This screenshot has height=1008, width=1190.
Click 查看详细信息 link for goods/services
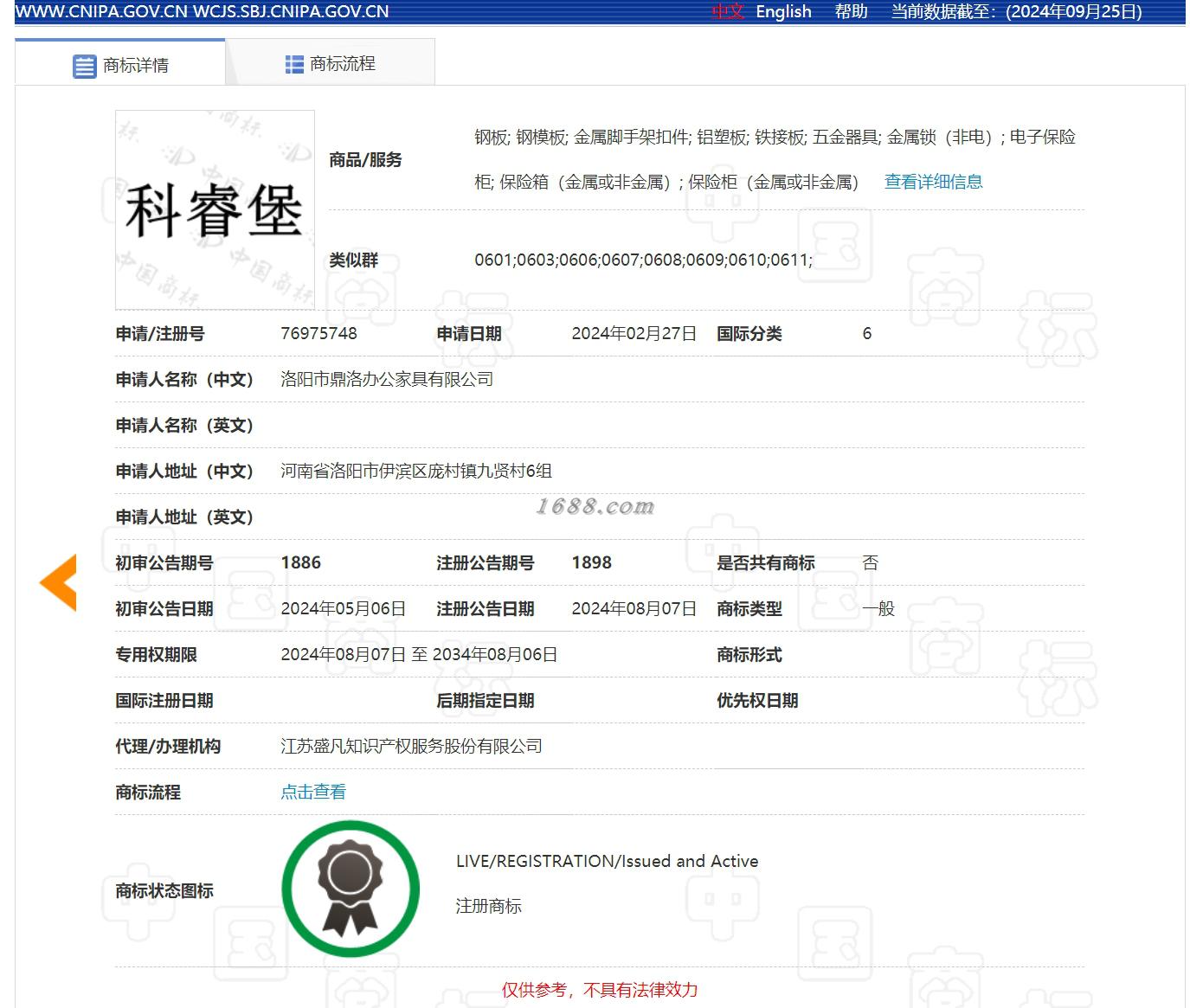933,182
